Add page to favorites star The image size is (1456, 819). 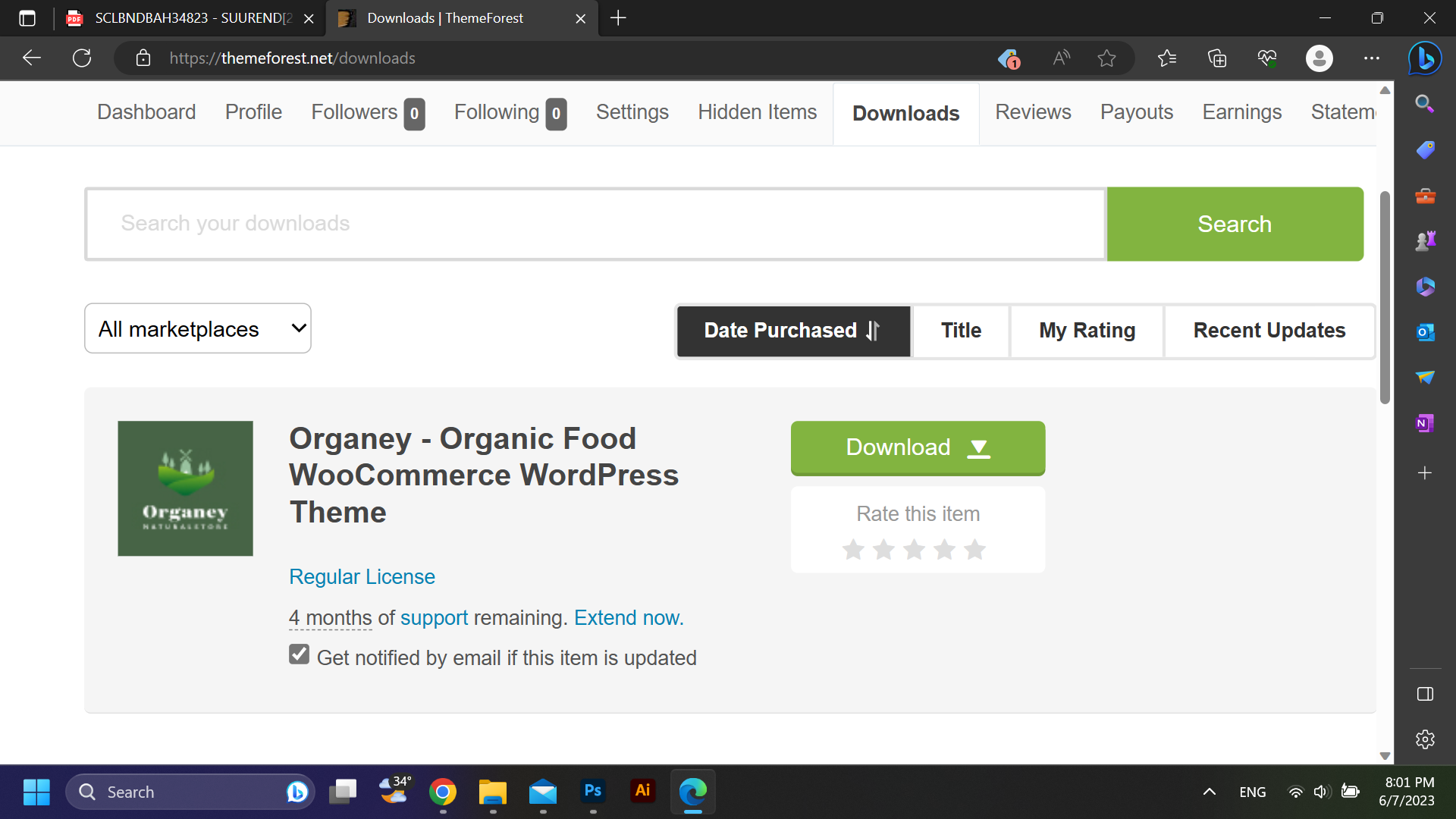(1106, 58)
